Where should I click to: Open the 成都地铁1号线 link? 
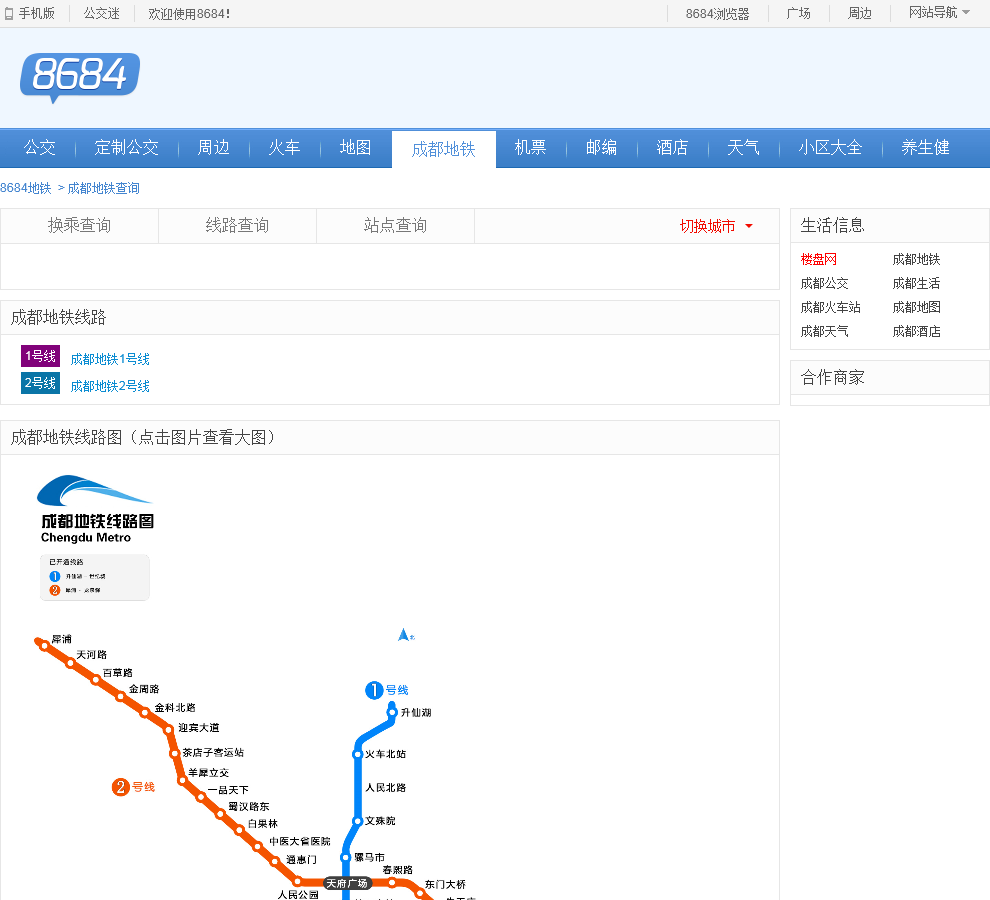110,359
